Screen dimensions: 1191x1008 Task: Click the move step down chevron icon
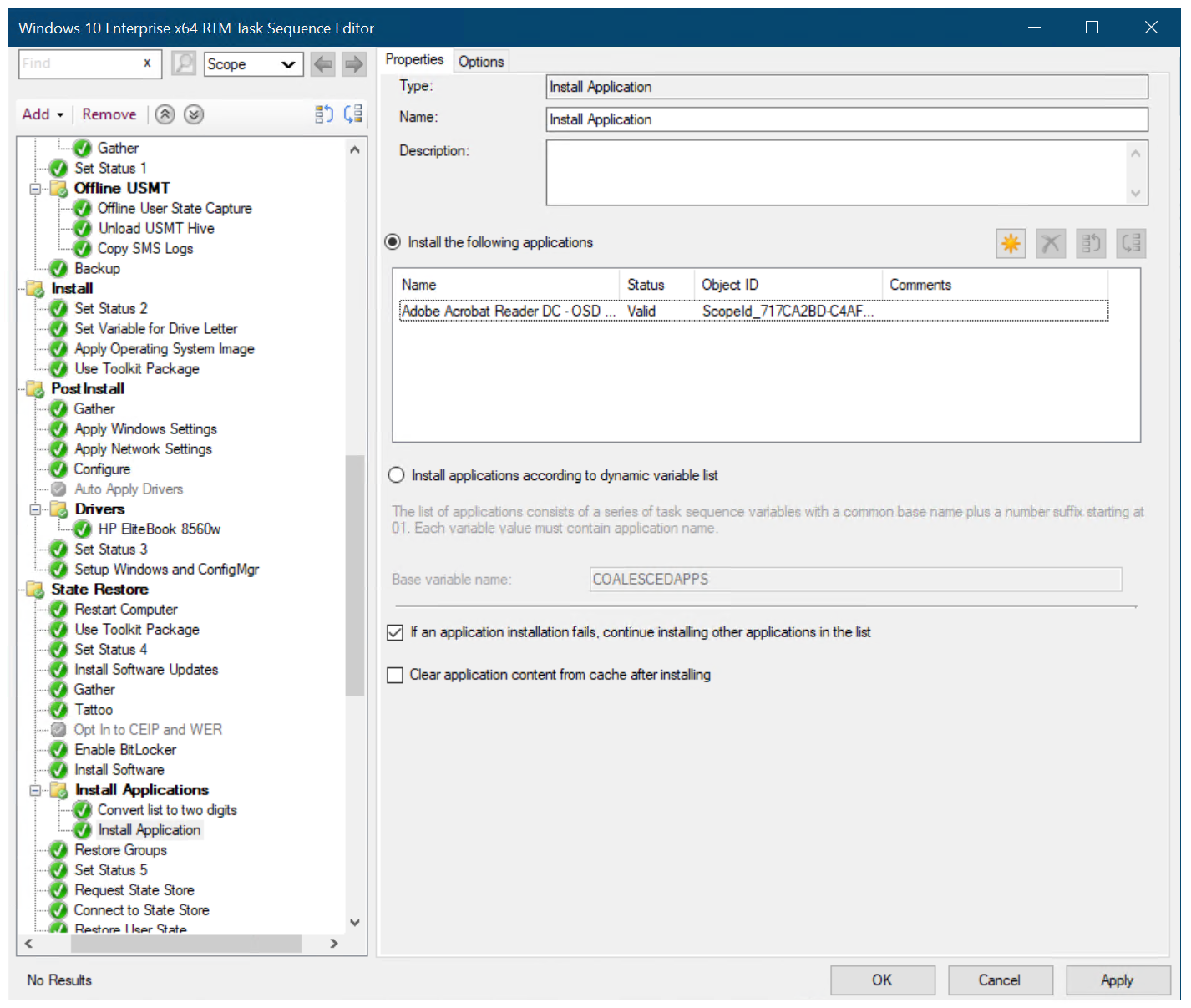(193, 114)
